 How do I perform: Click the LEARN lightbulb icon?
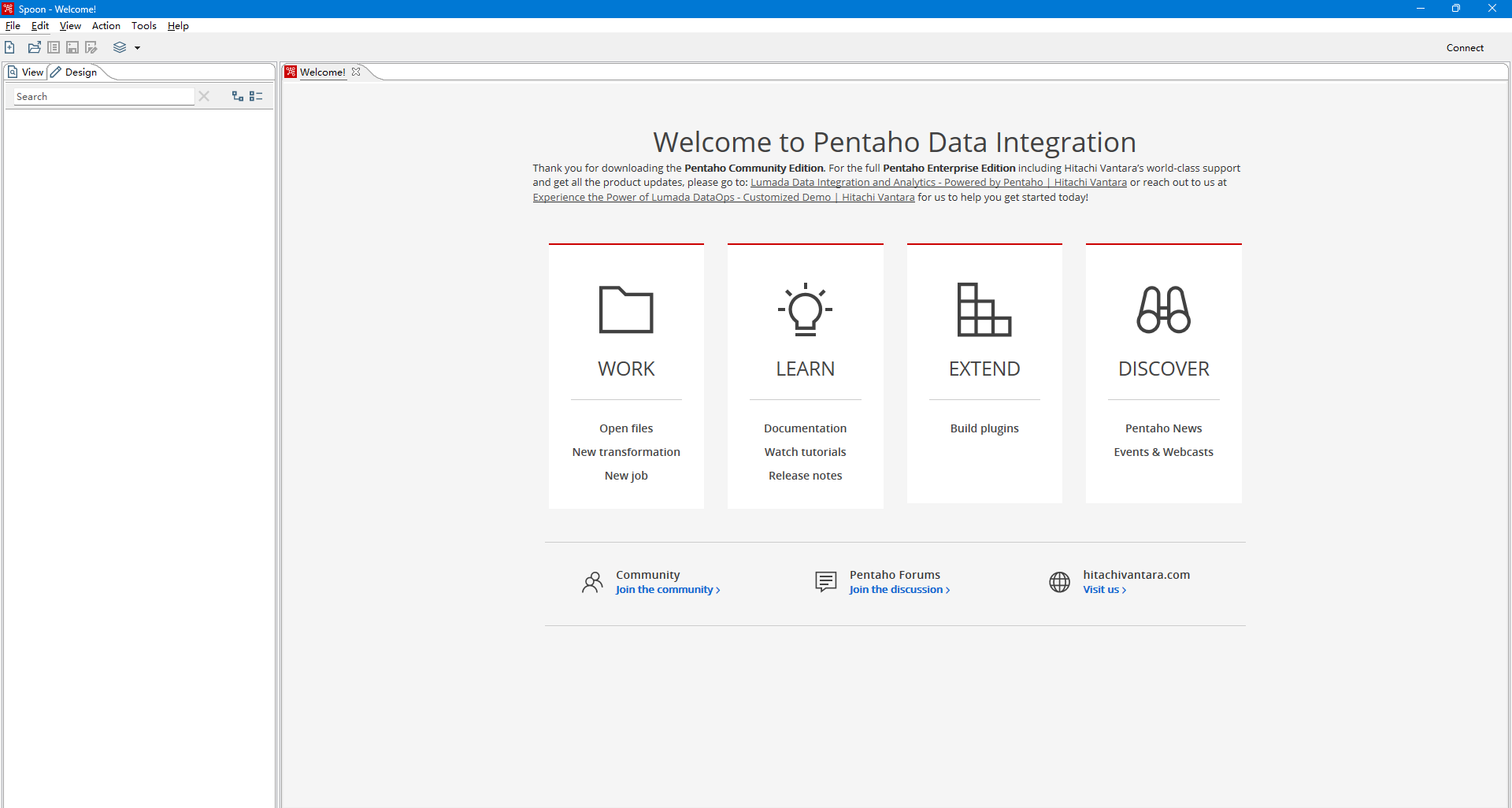[805, 309]
